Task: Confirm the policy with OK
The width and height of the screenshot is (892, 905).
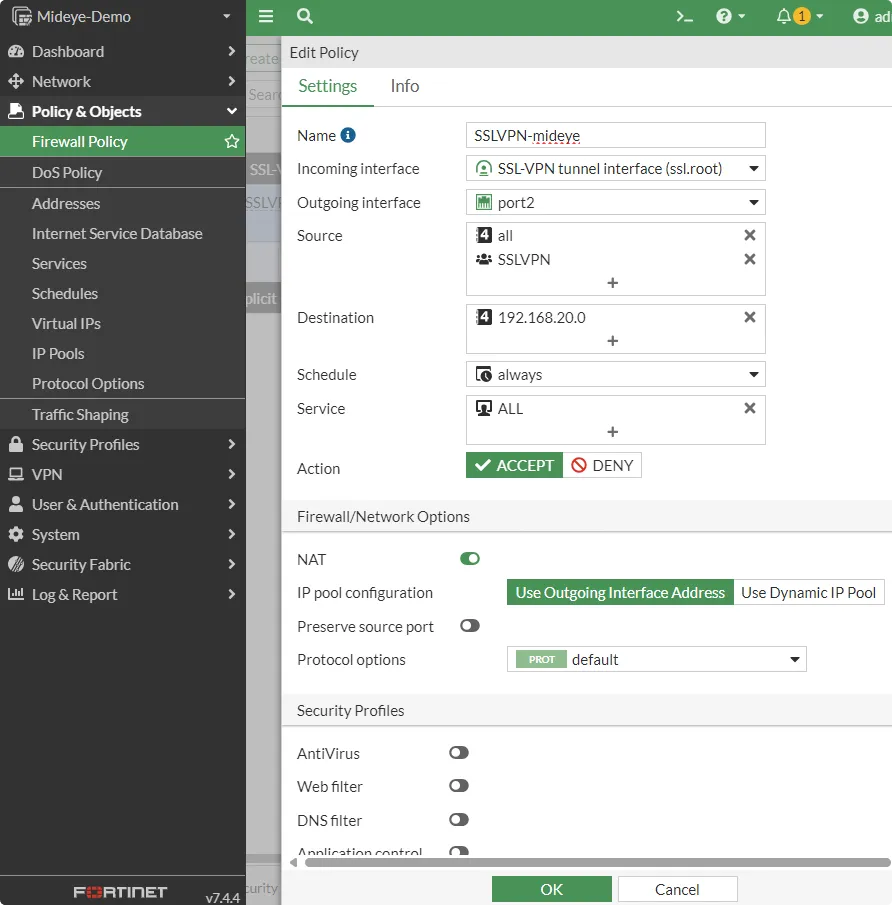Action: click(x=551, y=889)
